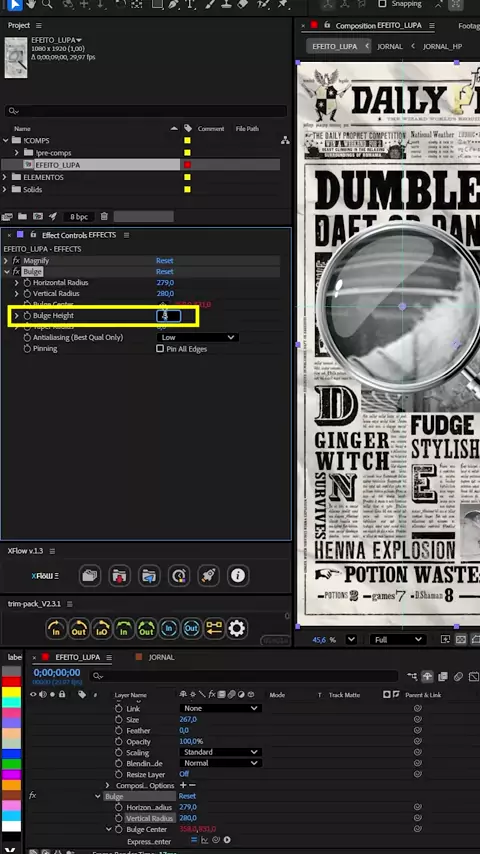Image resolution: width=480 pixels, height=854 pixels.
Task: Toggle Feather stopwatch in timeline
Action: point(119,731)
